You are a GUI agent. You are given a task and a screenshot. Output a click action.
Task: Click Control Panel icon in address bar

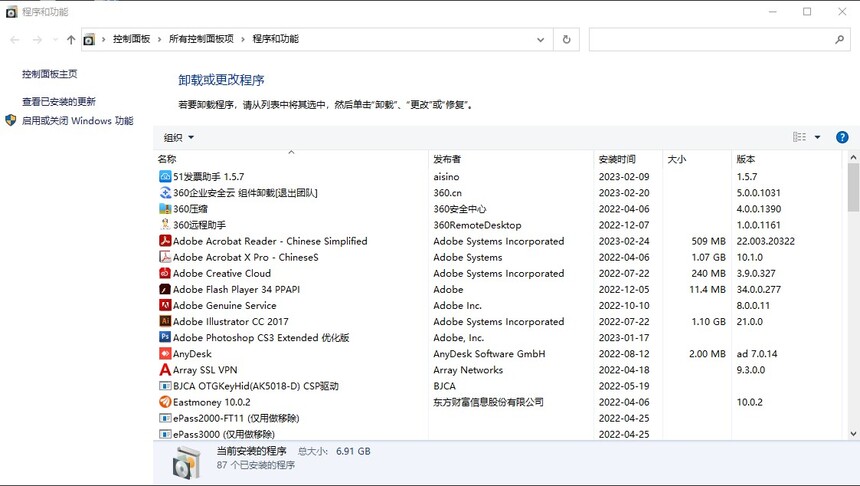point(89,39)
